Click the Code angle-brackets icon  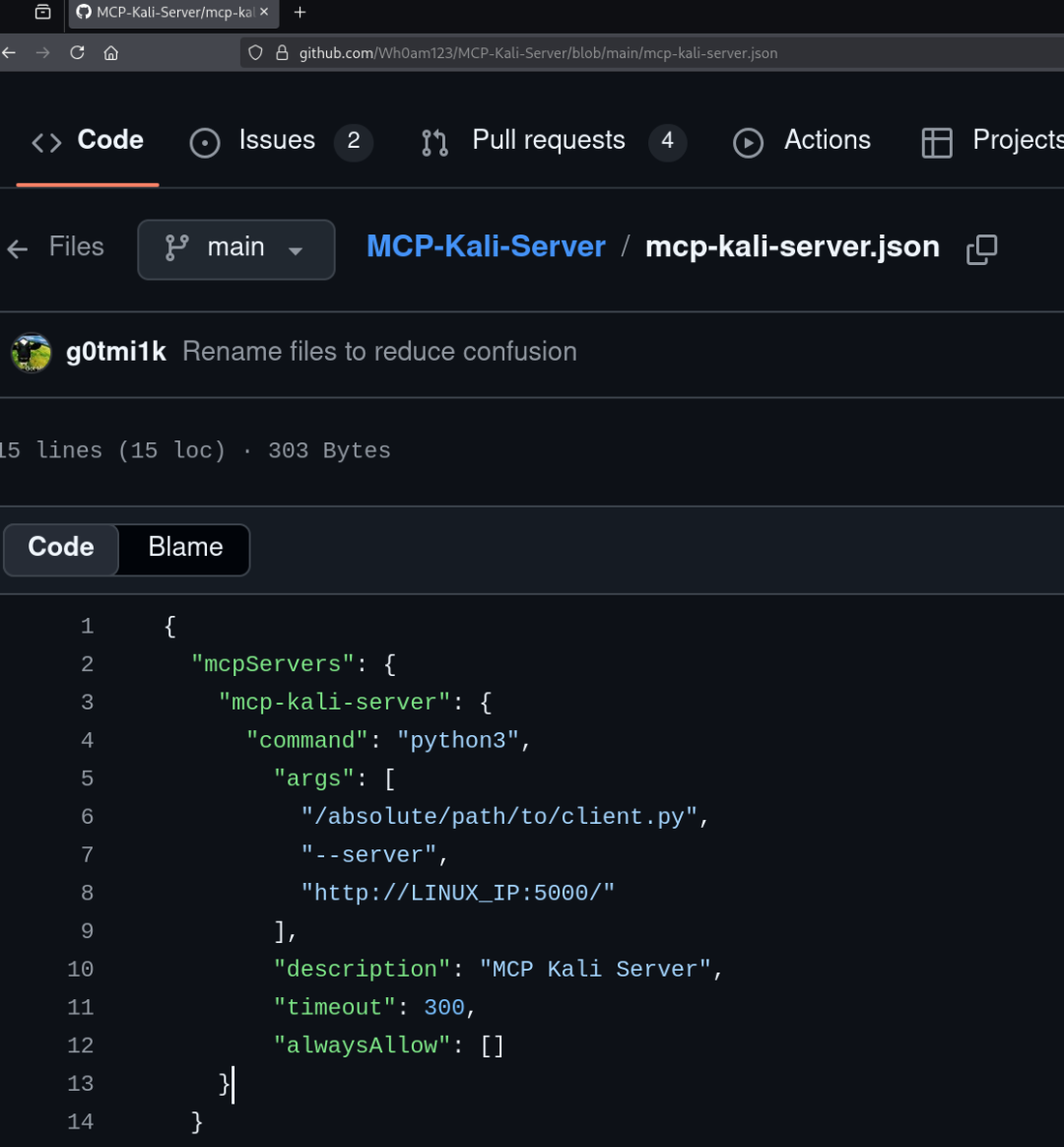coord(47,143)
